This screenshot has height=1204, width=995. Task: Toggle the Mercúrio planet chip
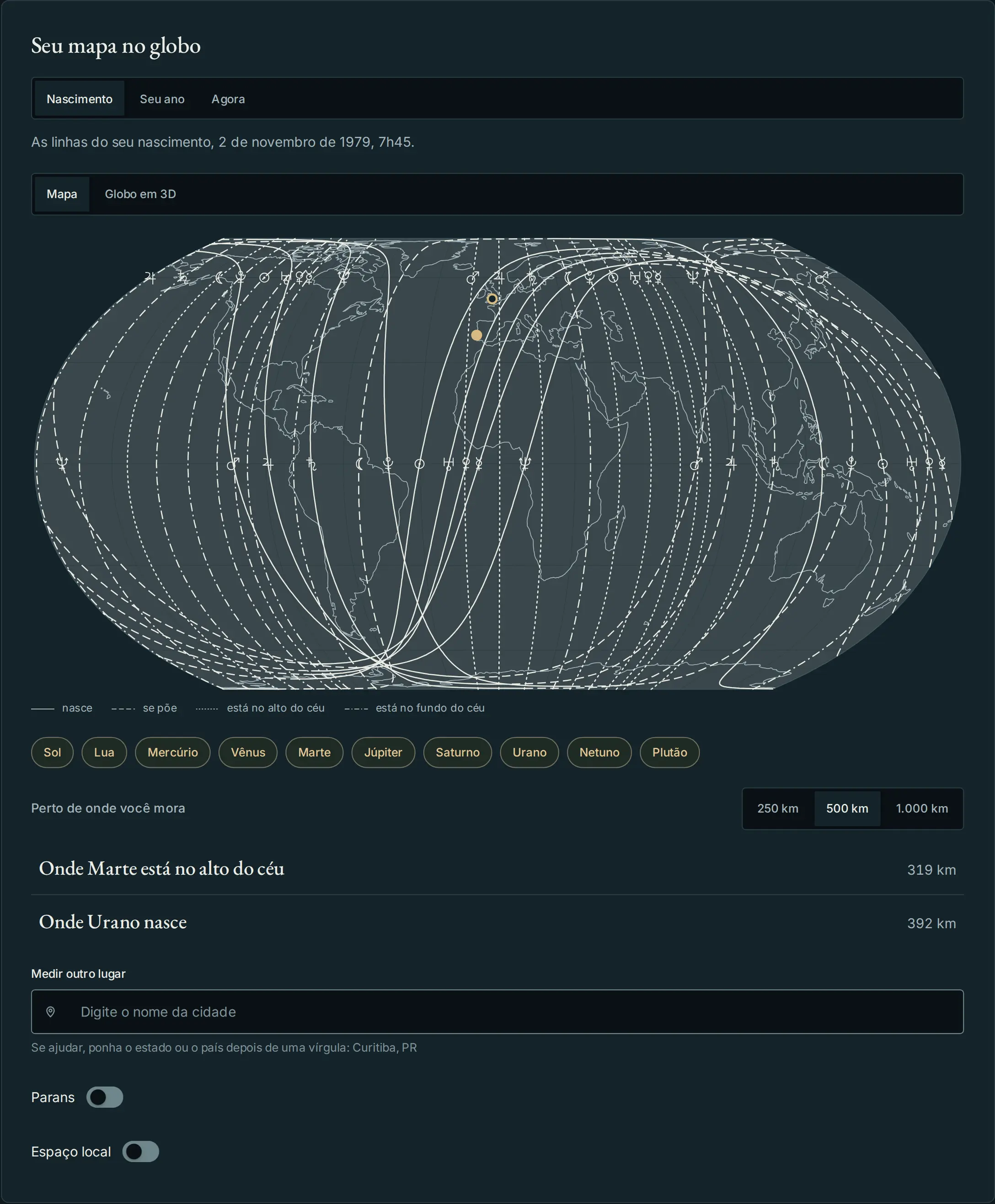point(172,752)
